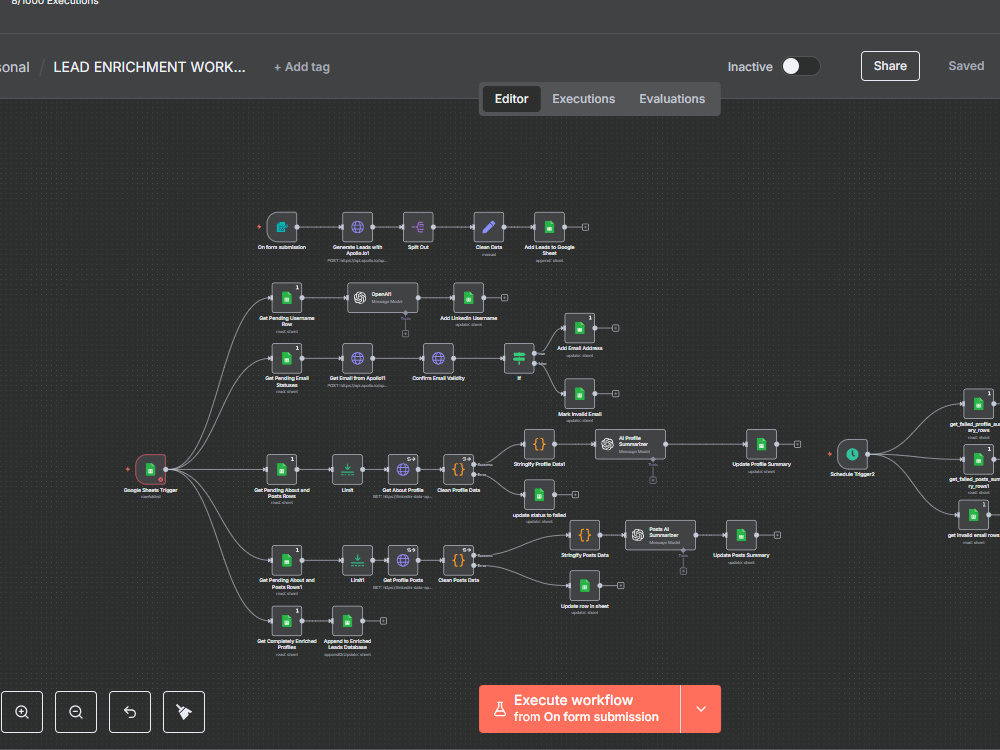
Task: Select Add Email Address sheet node
Action: pos(580,328)
